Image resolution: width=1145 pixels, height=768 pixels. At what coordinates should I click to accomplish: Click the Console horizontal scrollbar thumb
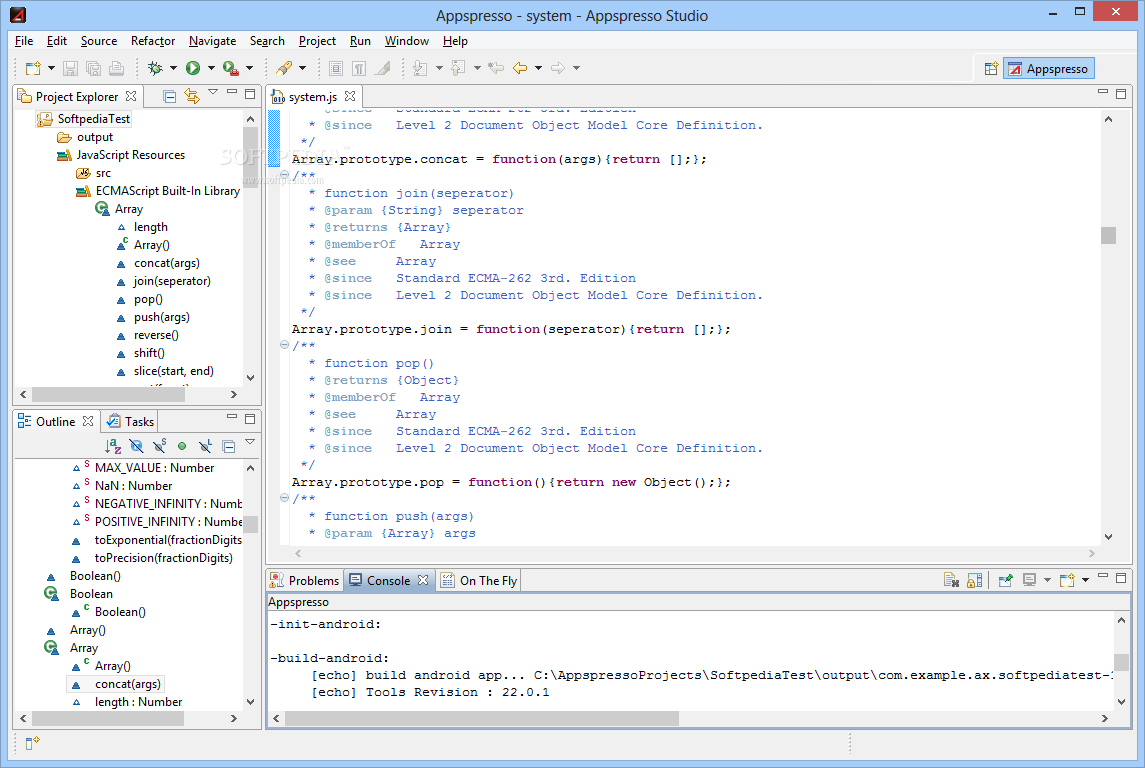click(482, 718)
